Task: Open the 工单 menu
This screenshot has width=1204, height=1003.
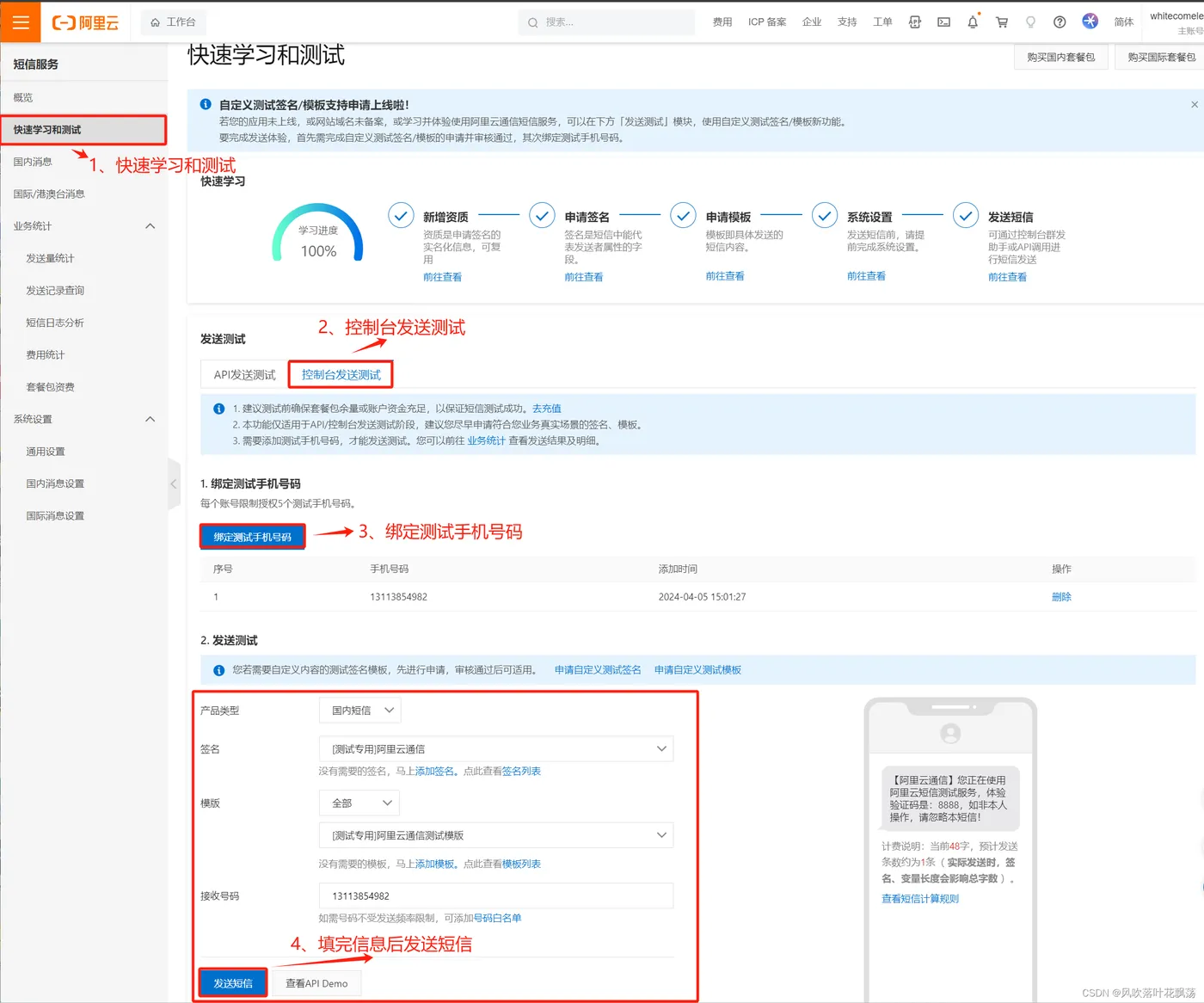Action: [x=882, y=22]
